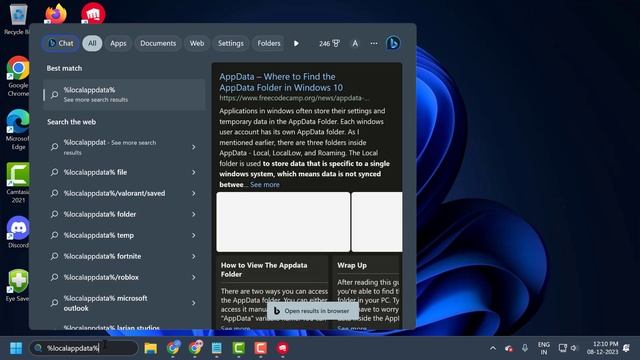Open freecodecamp.org URL under title
Screen dimensions: 640x360
click(294, 98)
